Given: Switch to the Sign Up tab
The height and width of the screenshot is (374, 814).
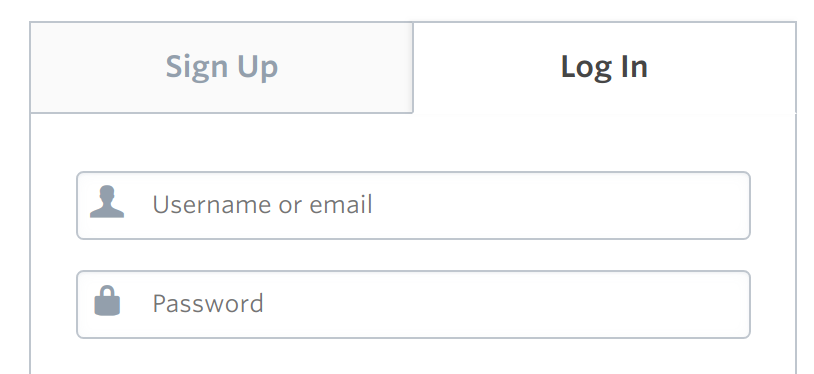Looking at the screenshot, I should pyautogui.click(x=222, y=68).
